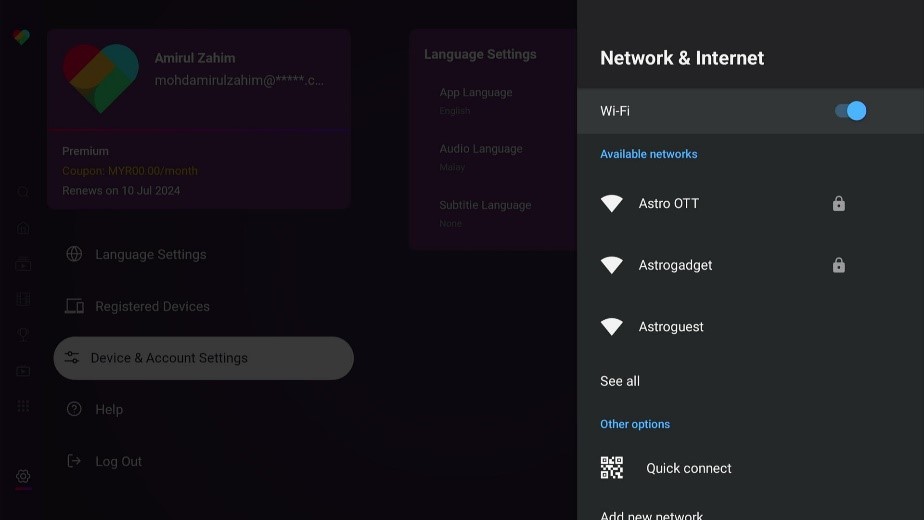The width and height of the screenshot is (924, 520).
Task: Click the Amirul Zahim profile name
Action: click(195, 58)
